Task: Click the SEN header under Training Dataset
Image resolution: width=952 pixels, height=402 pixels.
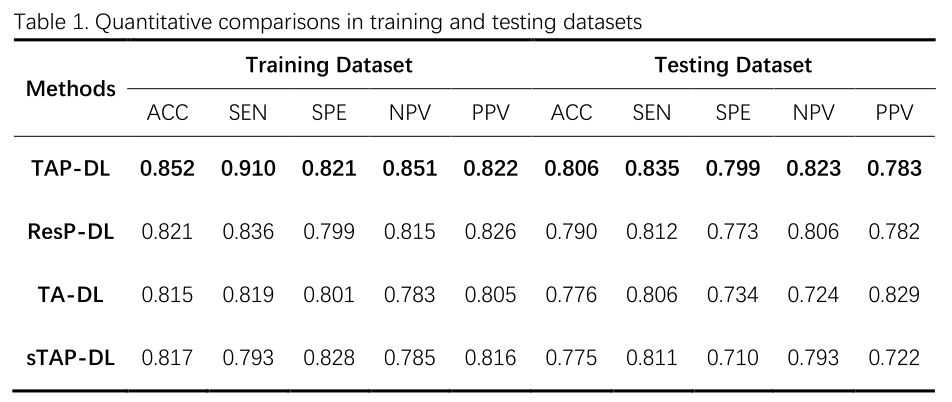Action: [248, 113]
